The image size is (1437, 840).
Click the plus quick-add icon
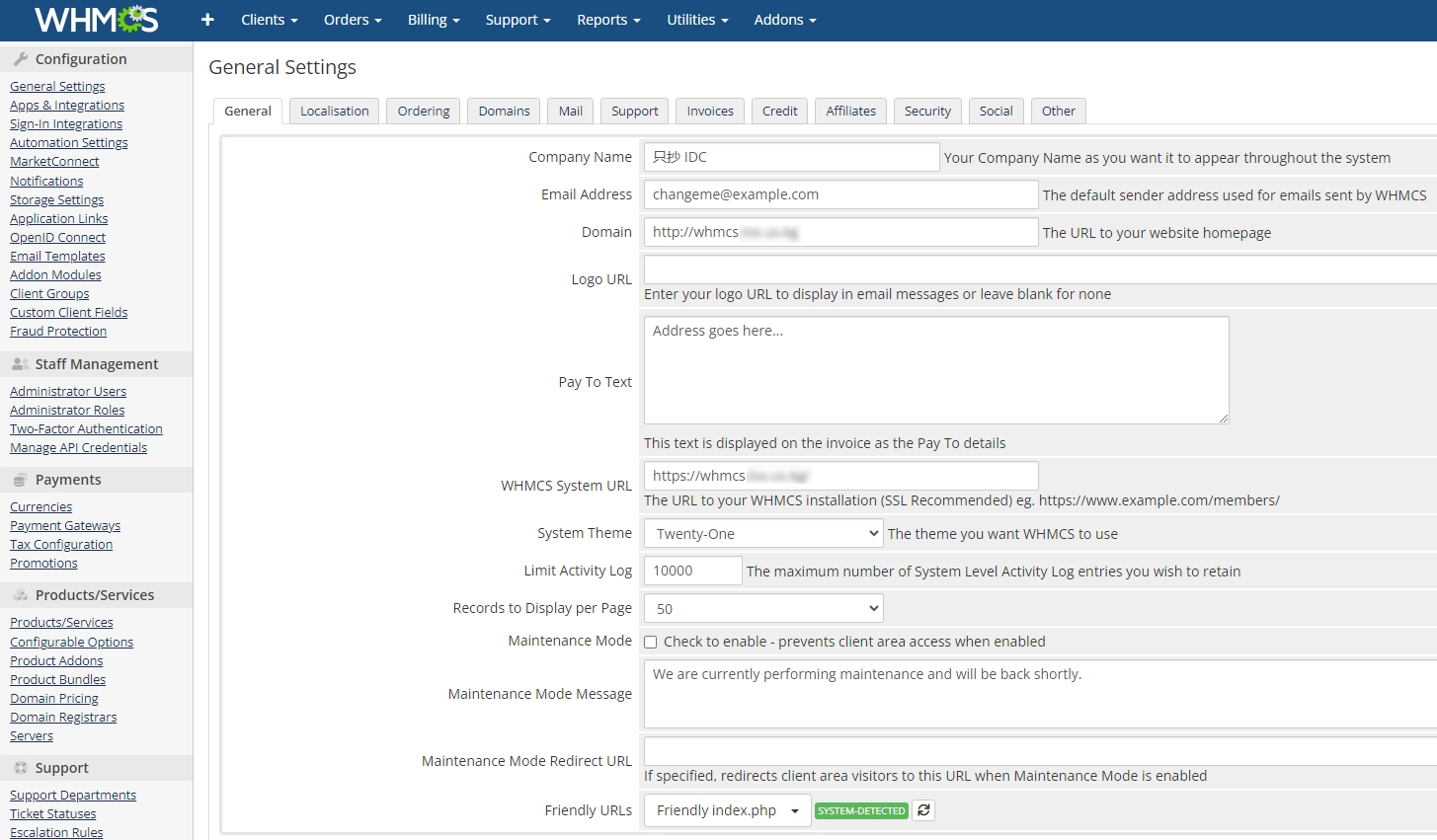[x=207, y=20]
